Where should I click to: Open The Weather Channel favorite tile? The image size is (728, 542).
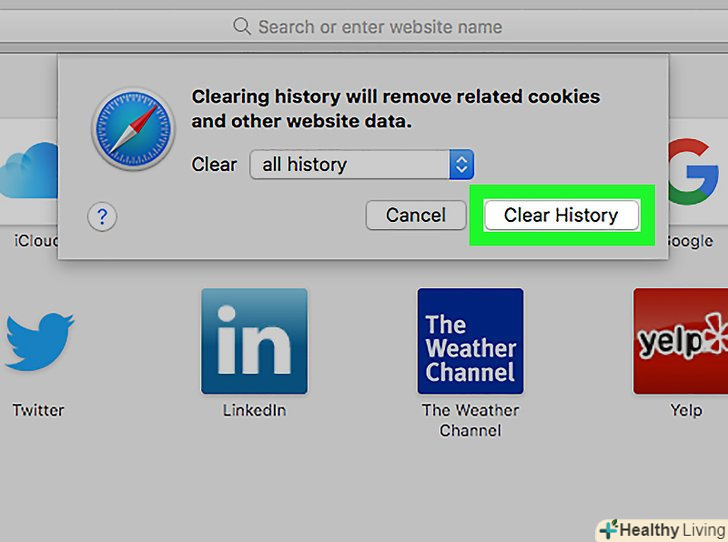(x=470, y=341)
